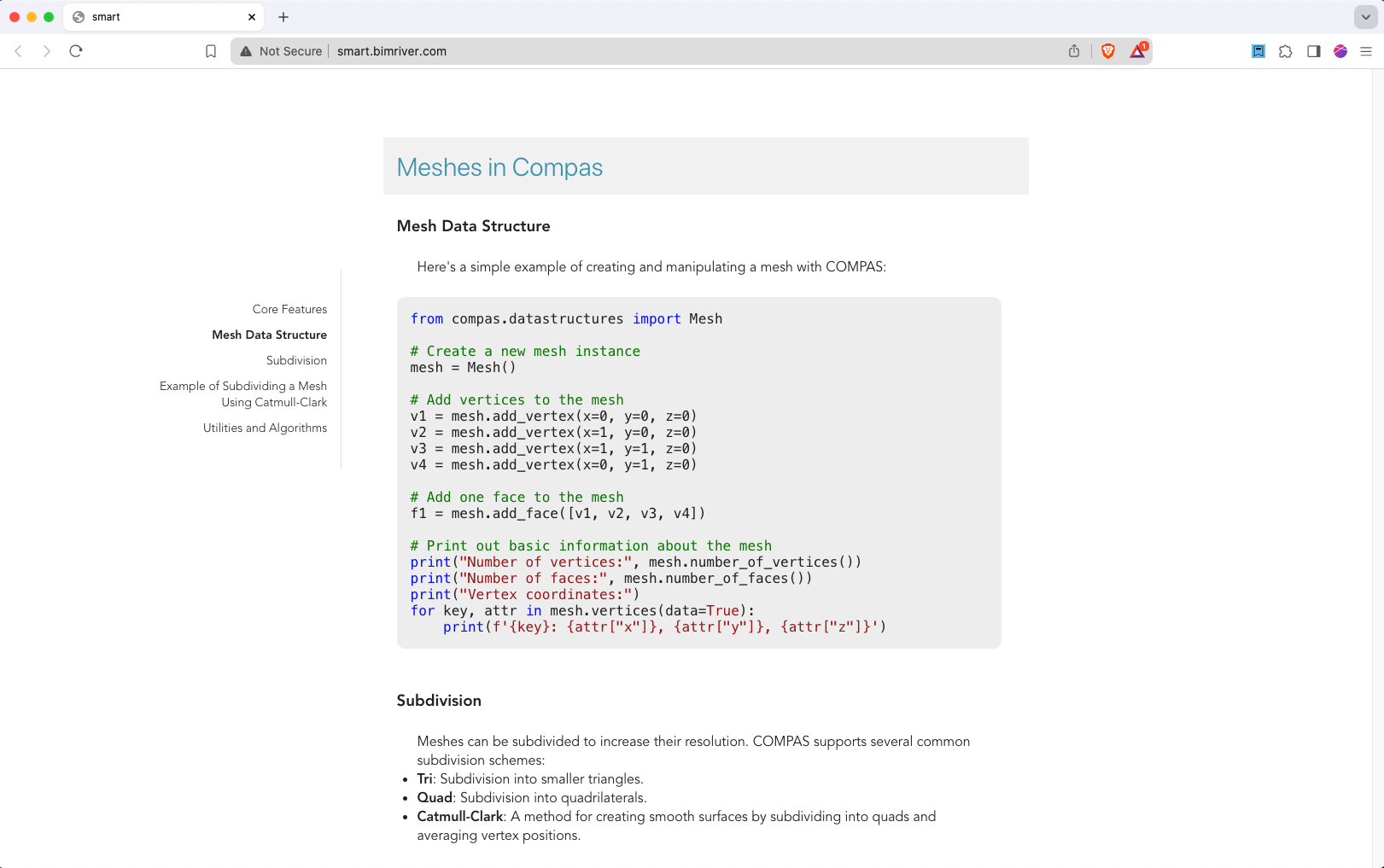This screenshot has width=1384, height=868.
Task: Click the 'Number of vertices' print line
Action: (636, 562)
